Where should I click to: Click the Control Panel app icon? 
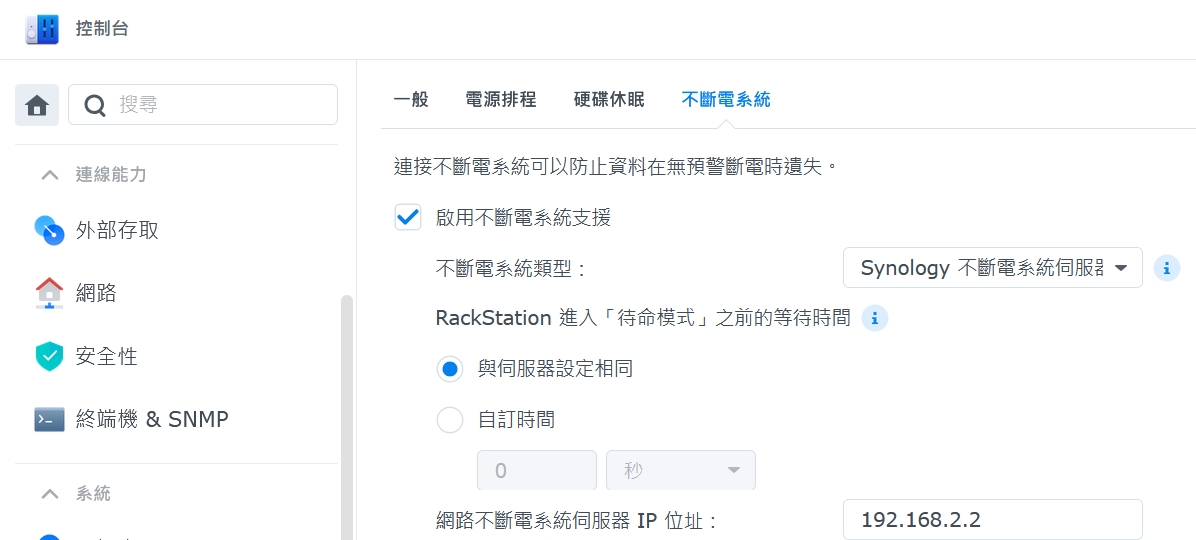pyautogui.click(x=42, y=28)
